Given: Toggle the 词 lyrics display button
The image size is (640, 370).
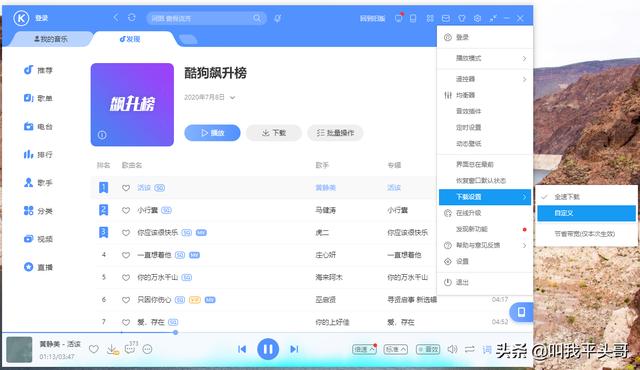Looking at the screenshot, I should 487,349.
